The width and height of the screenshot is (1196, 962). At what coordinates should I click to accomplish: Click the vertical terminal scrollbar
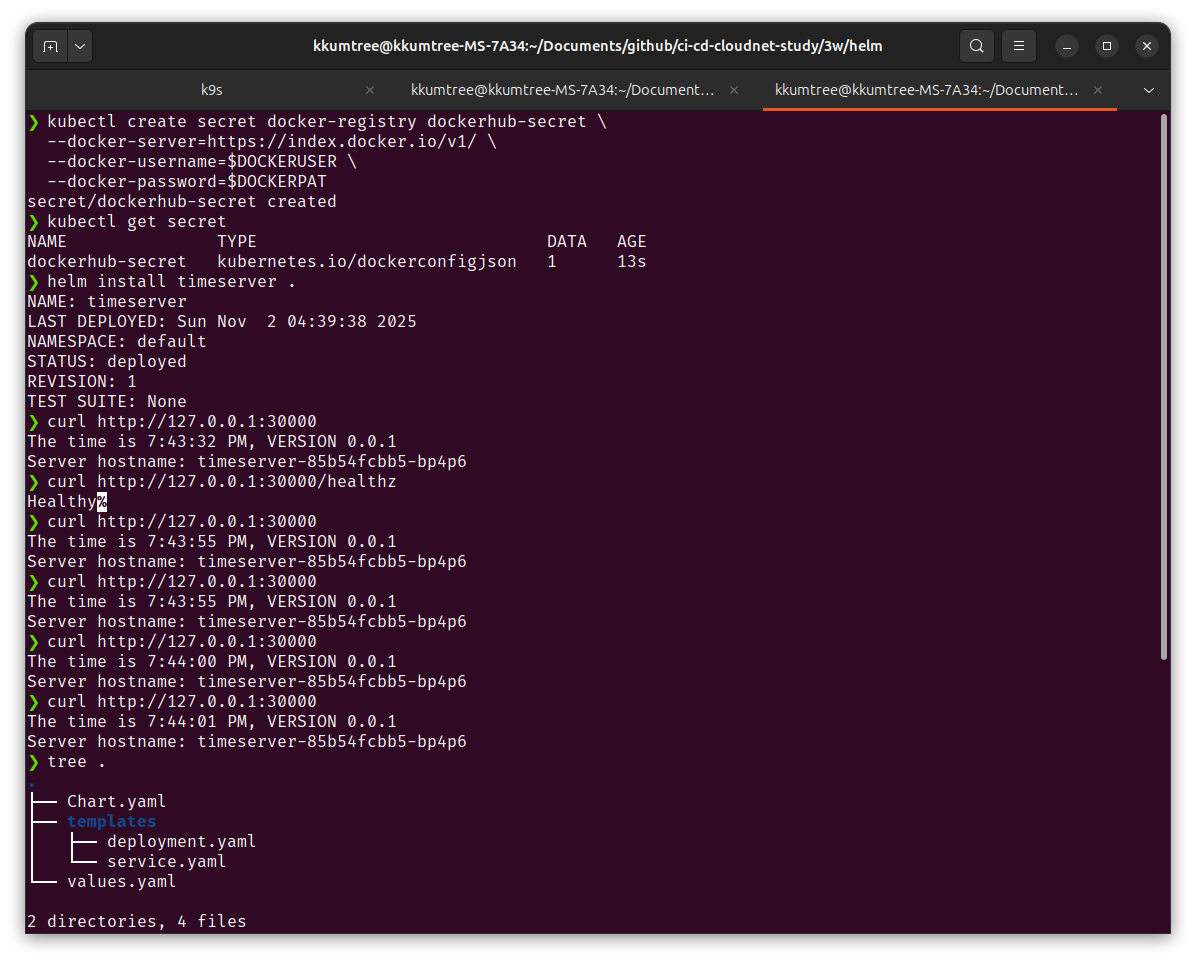[x=1164, y=386]
